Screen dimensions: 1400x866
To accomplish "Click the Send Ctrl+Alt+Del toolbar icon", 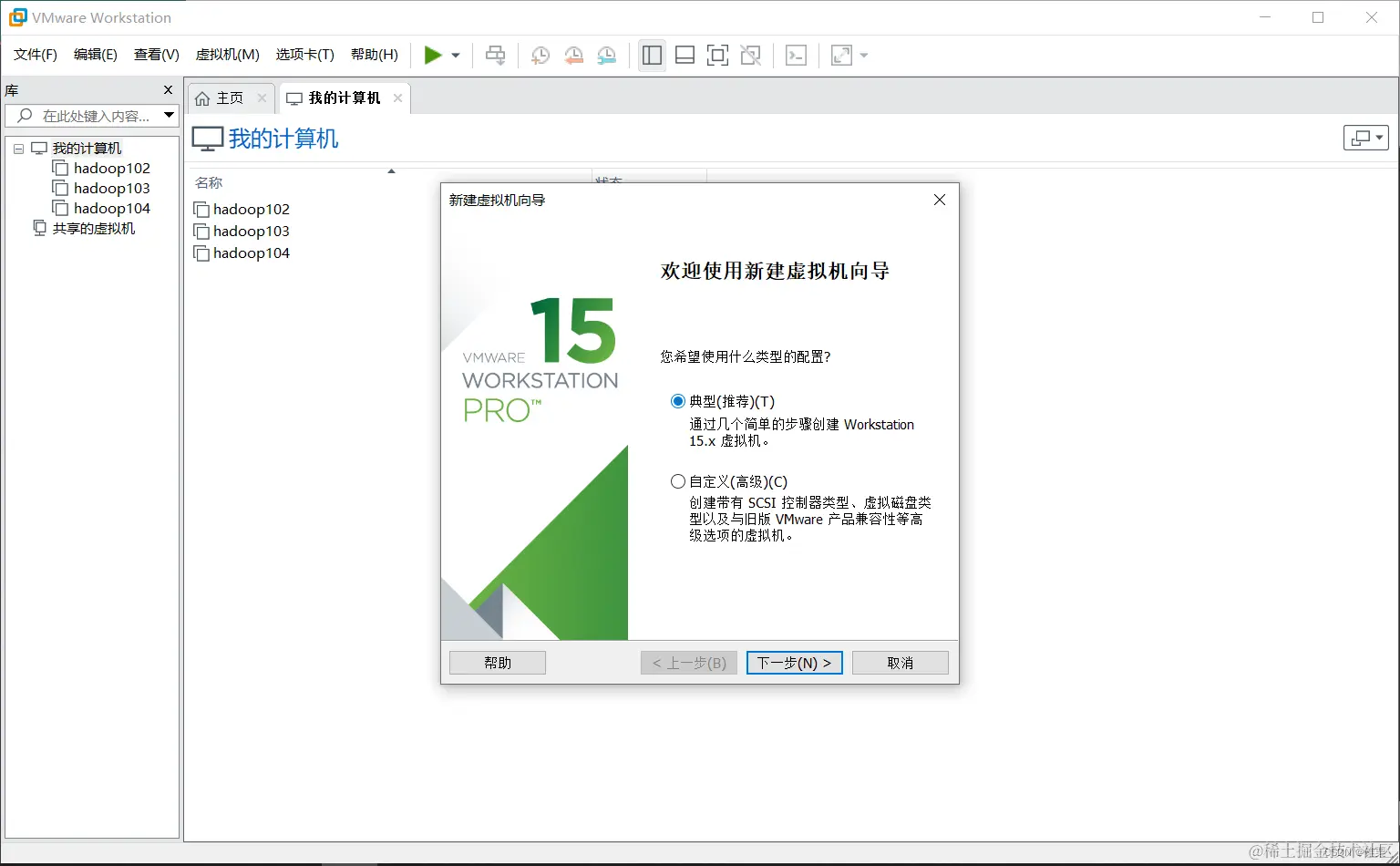I will coord(495,56).
